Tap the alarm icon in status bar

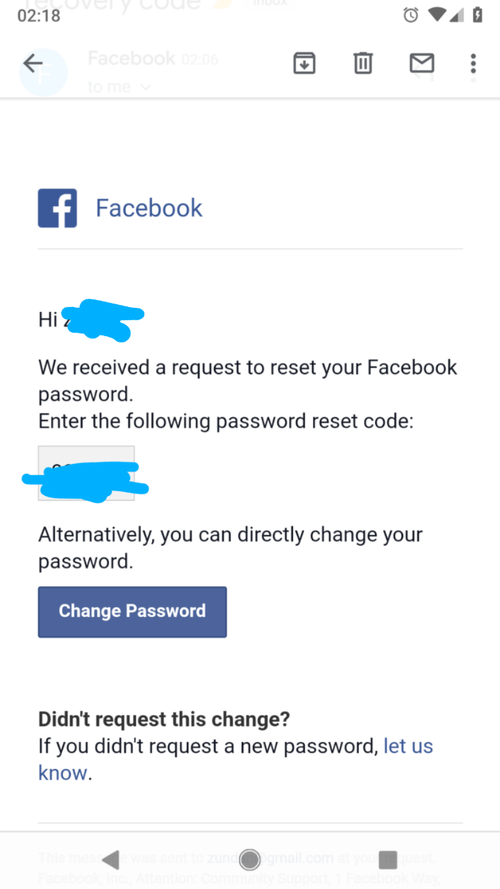(x=411, y=15)
